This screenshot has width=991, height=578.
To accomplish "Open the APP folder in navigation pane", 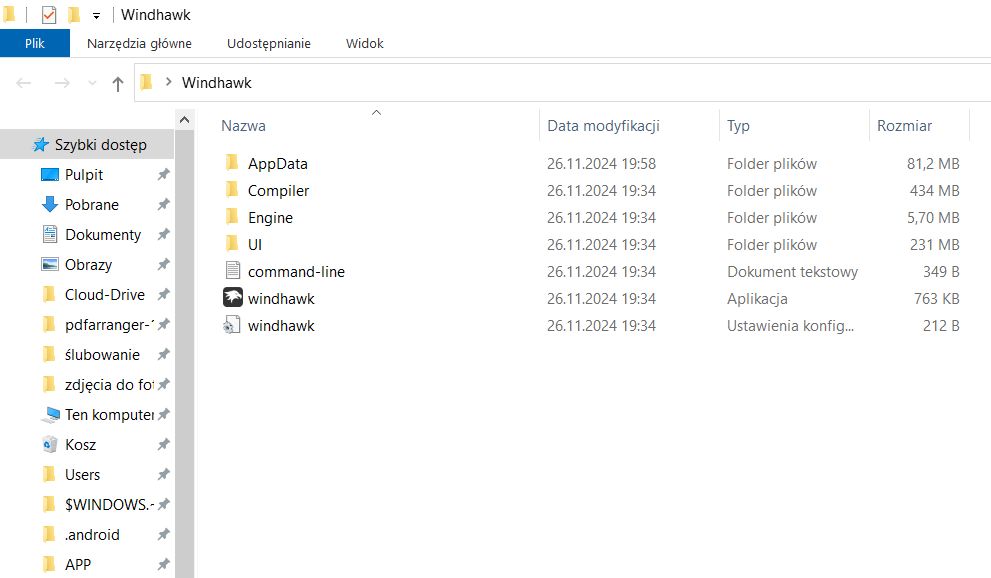I will [78, 565].
